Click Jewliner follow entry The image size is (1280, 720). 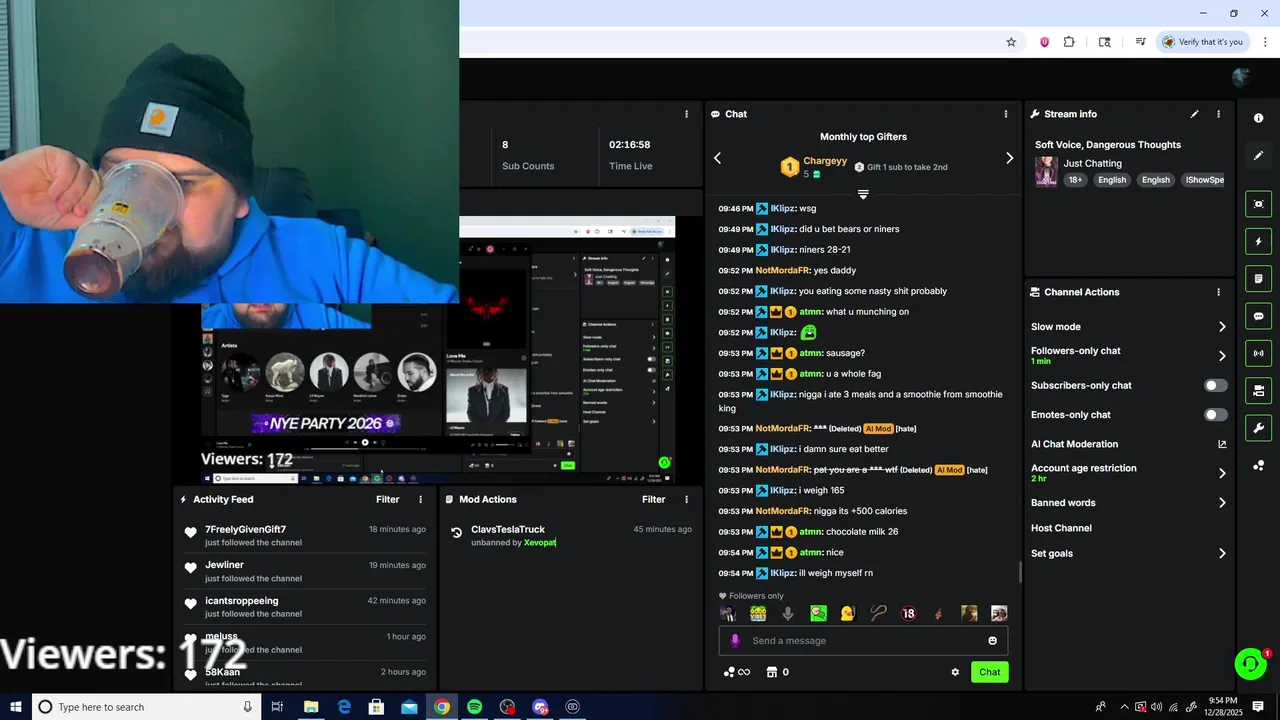tap(305, 571)
